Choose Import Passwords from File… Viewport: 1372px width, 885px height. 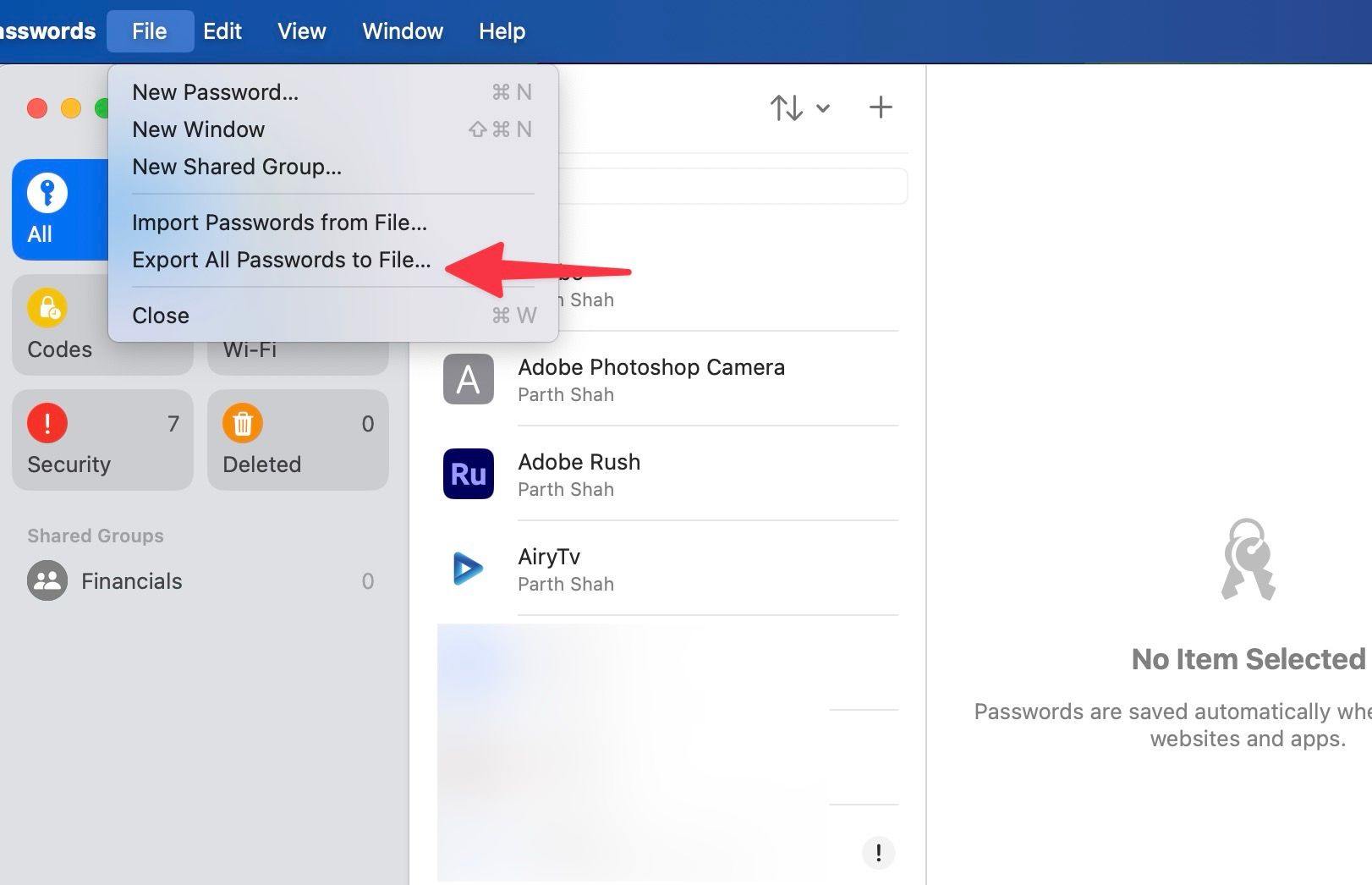(333, 223)
